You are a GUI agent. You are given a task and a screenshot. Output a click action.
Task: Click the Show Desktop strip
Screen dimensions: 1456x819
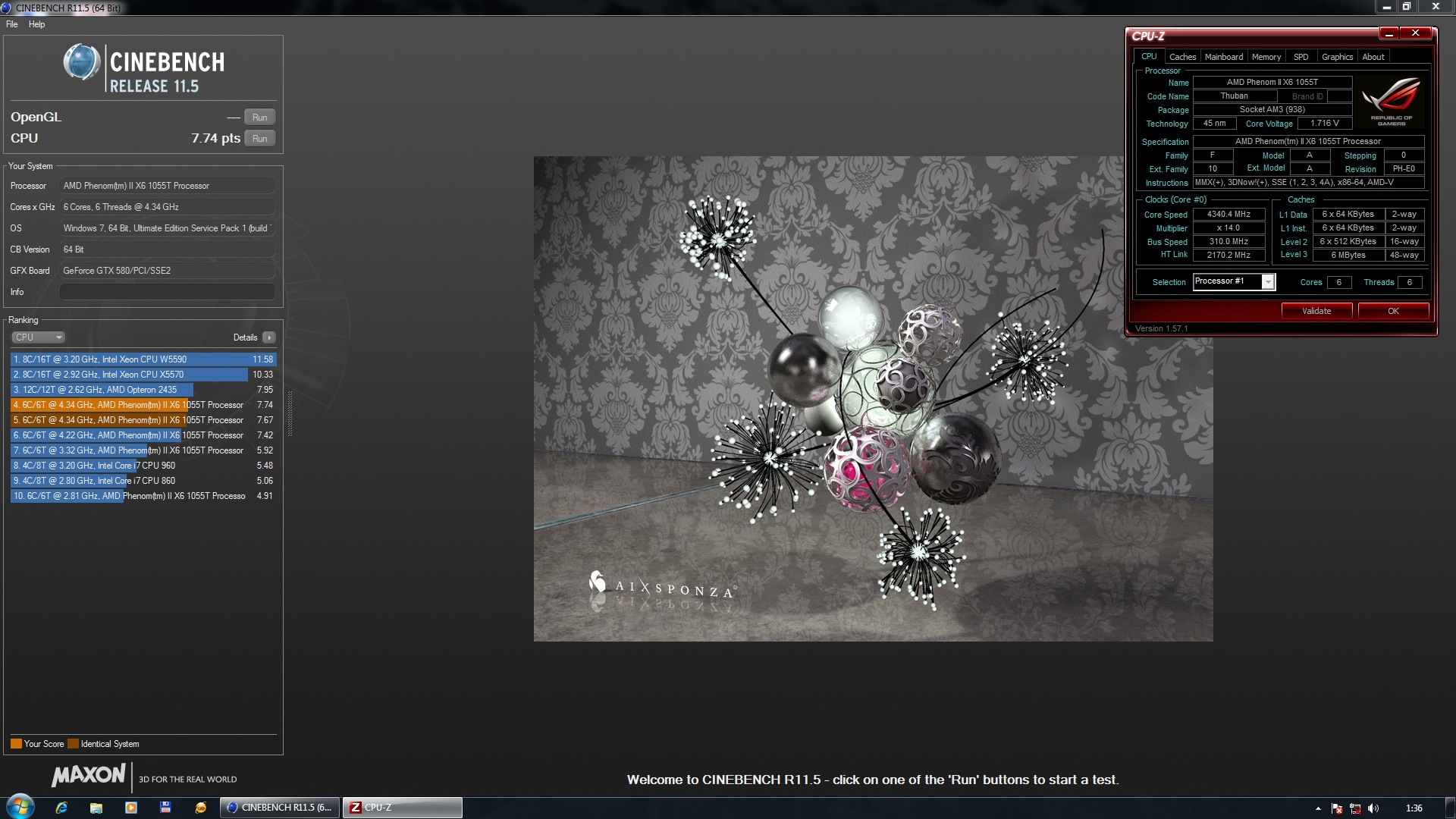[1451, 808]
